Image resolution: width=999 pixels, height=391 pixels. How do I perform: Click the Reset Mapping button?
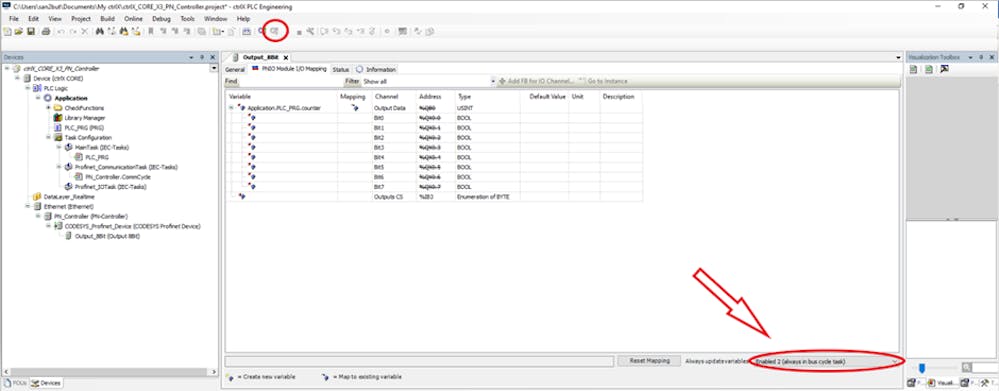[650, 360]
